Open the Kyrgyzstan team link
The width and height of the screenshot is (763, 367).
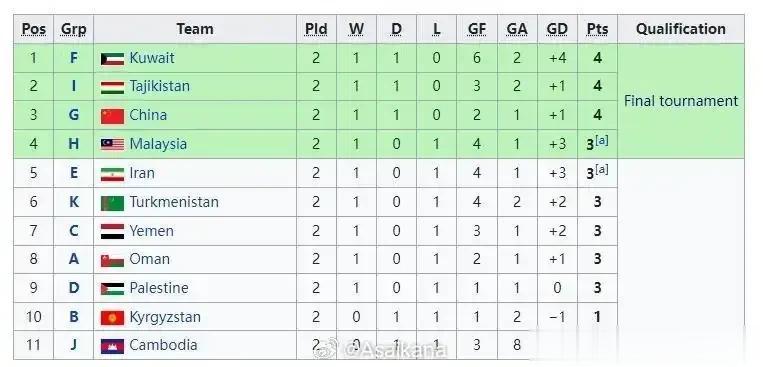point(165,317)
